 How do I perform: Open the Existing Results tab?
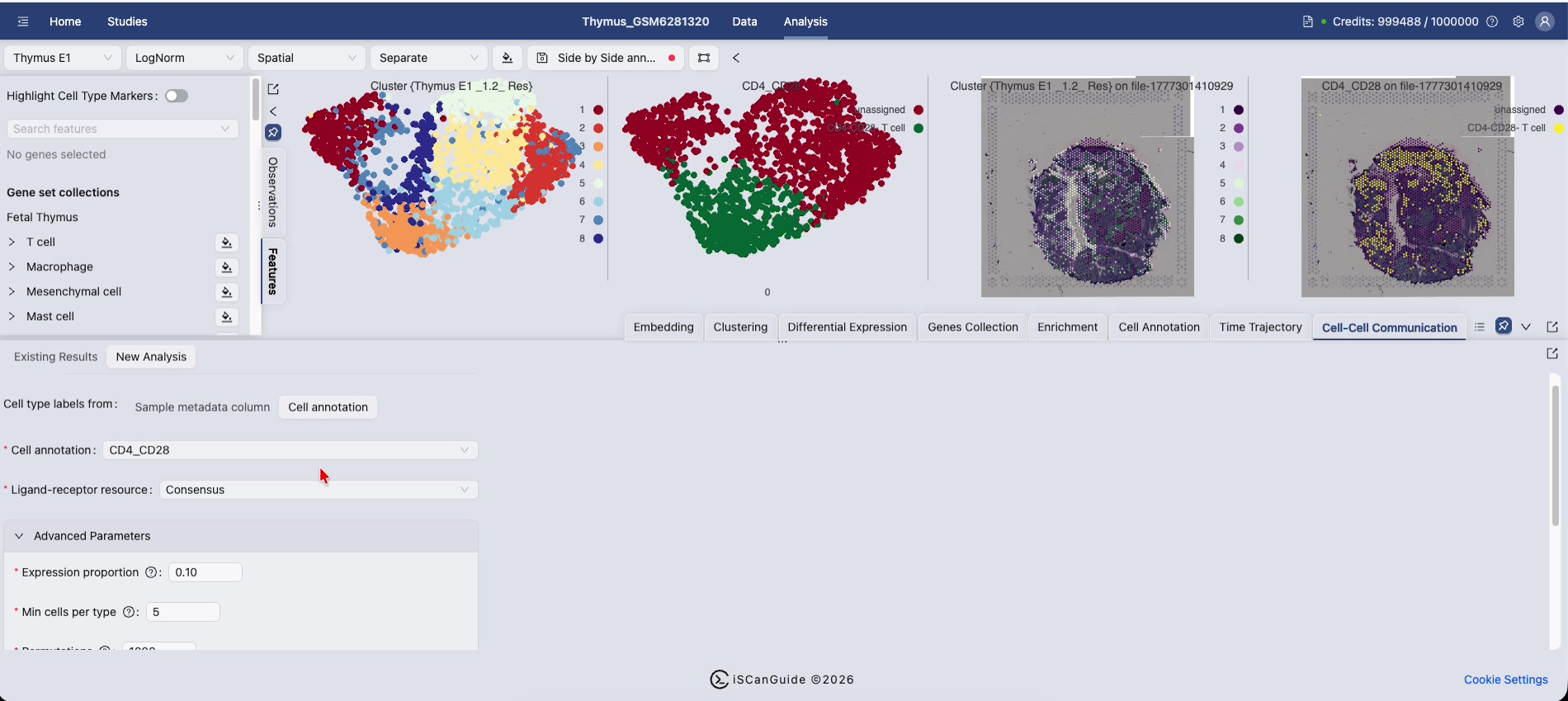pos(56,357)
